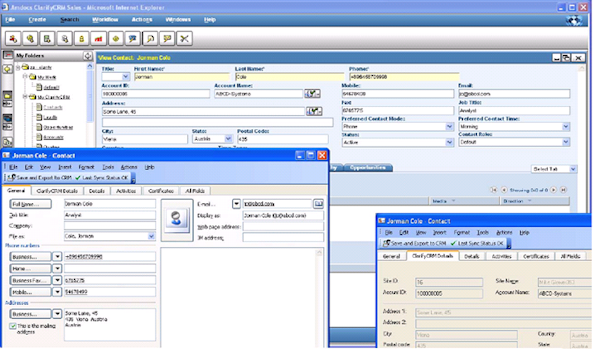Image resolution: width=600 pixels, height=363 pixels.
Task: Open the Select Tab dropdown
Action: pyautogui.click(x=573, y=169)
